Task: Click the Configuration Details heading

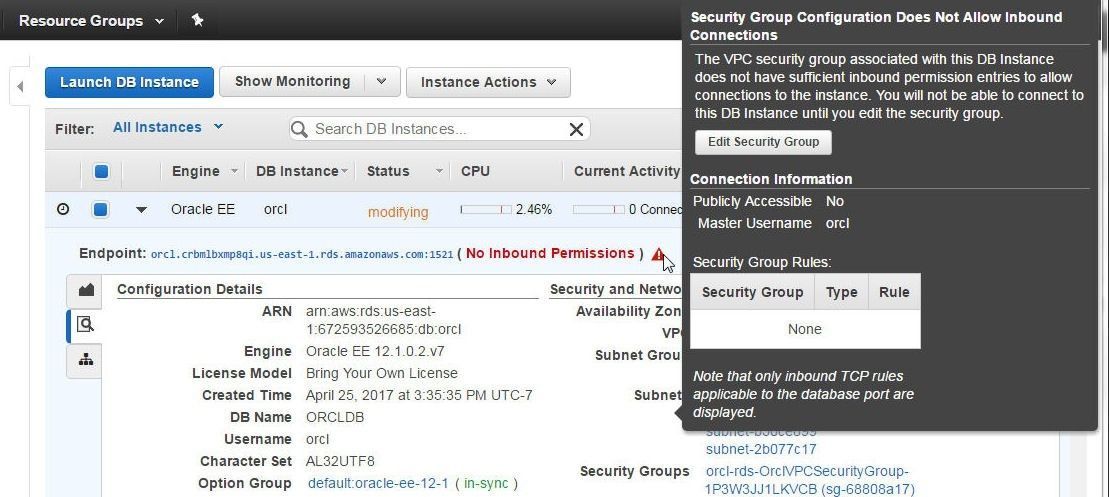Action: [190, 289]
